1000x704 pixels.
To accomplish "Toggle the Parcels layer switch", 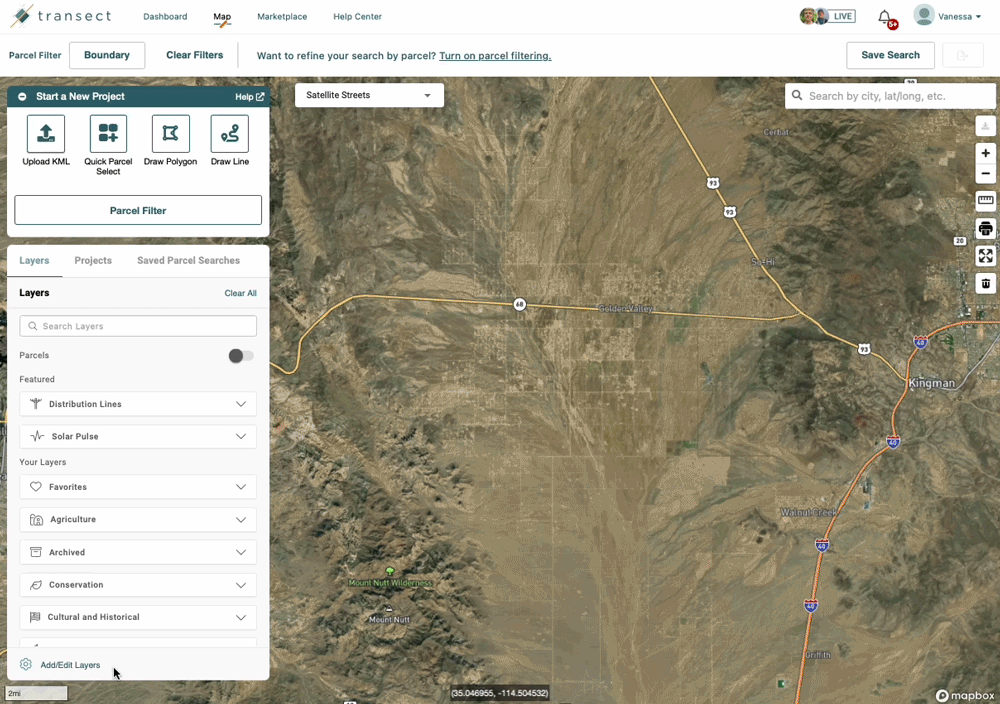I will point(241,356).
